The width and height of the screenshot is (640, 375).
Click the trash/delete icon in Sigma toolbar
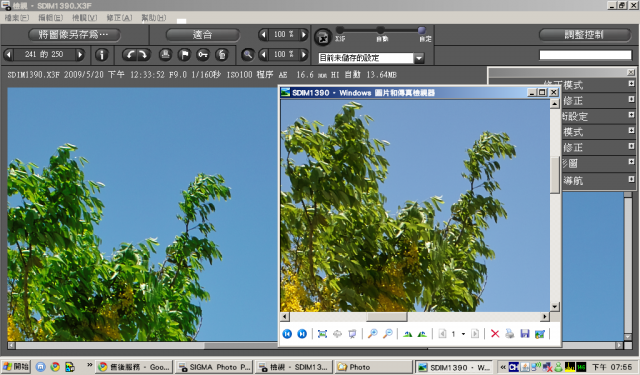pos(222,55)
